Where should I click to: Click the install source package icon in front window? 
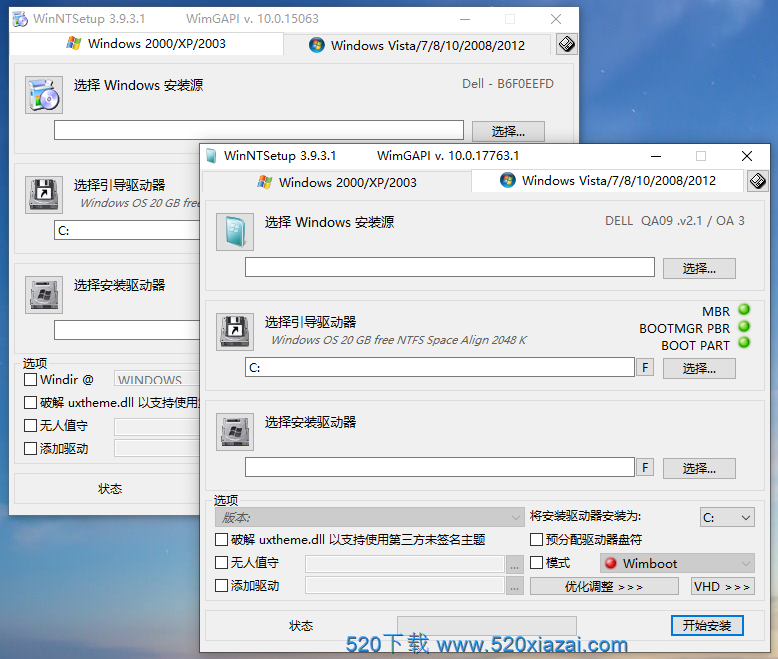tap(235, 232)
